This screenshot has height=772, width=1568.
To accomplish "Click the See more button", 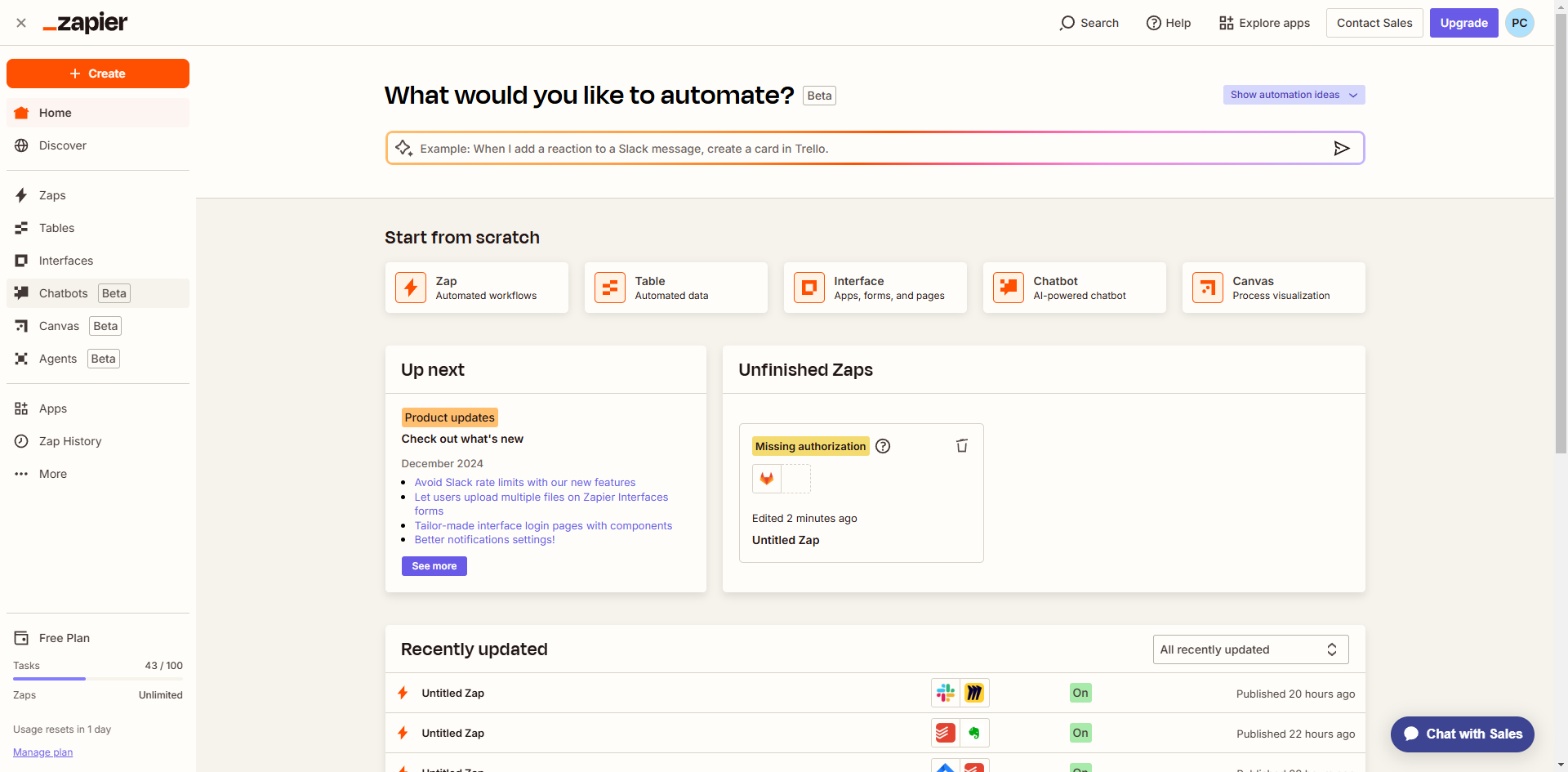I will pos(434,566).
